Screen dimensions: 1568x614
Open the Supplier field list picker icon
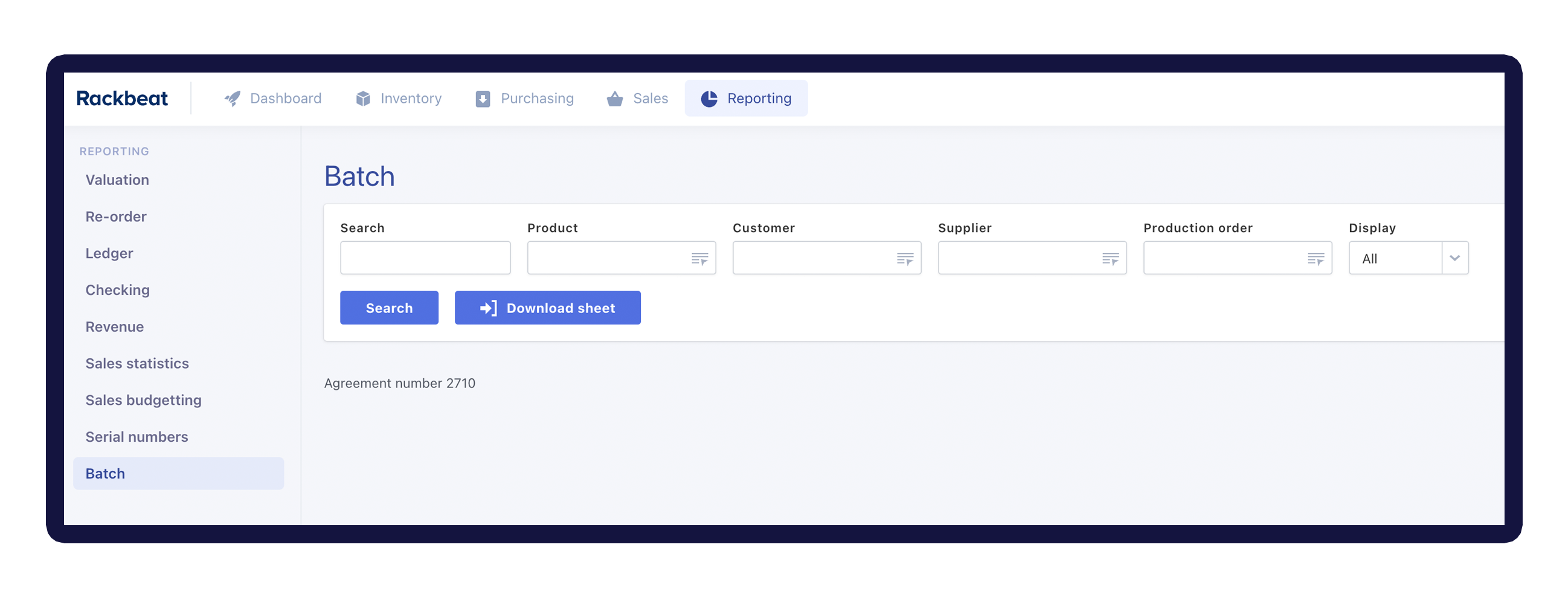click(x=1110, y=258)
